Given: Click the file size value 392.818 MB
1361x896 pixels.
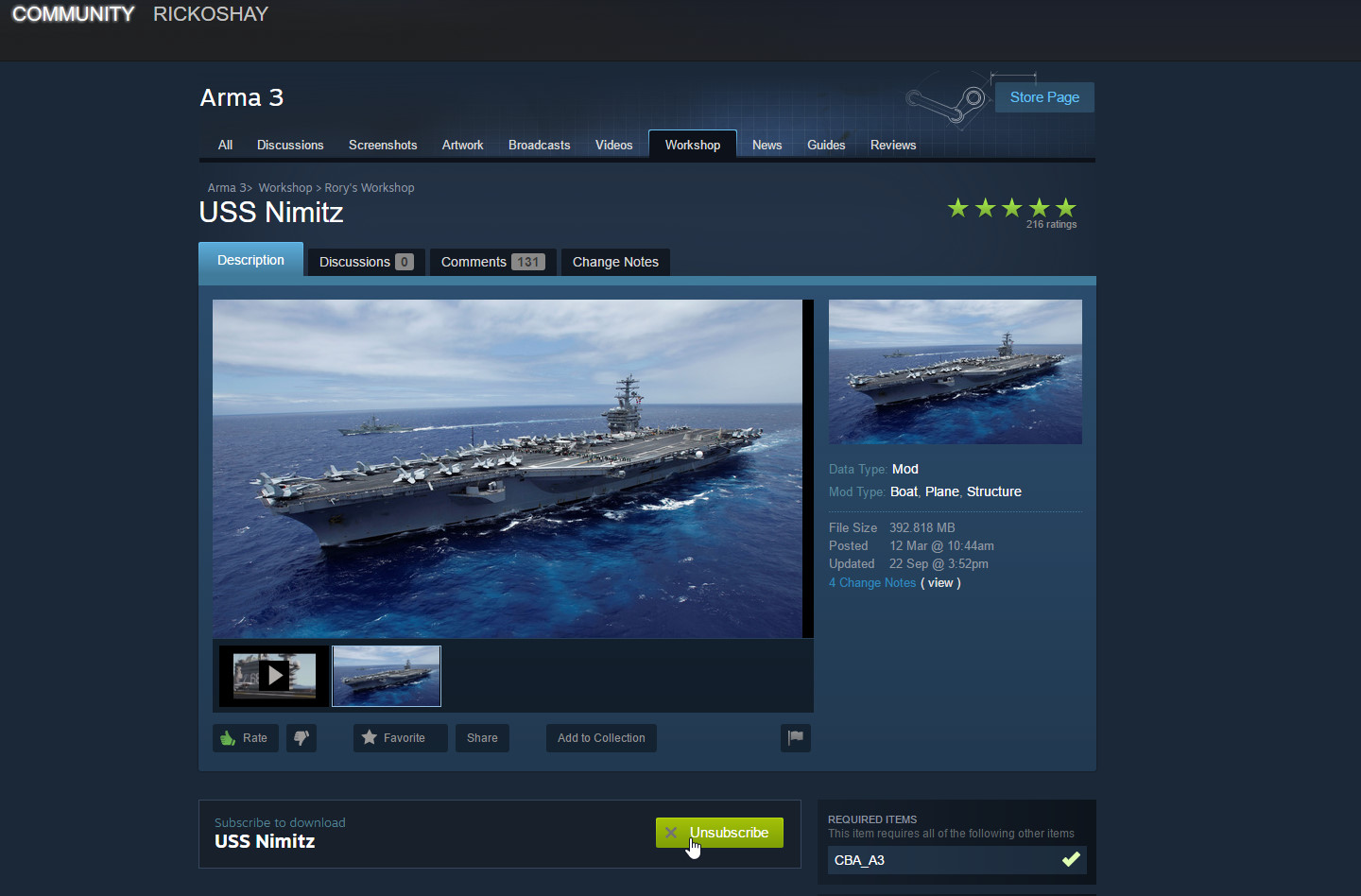Looking at the screenshot, I should (x=922, y=528).
